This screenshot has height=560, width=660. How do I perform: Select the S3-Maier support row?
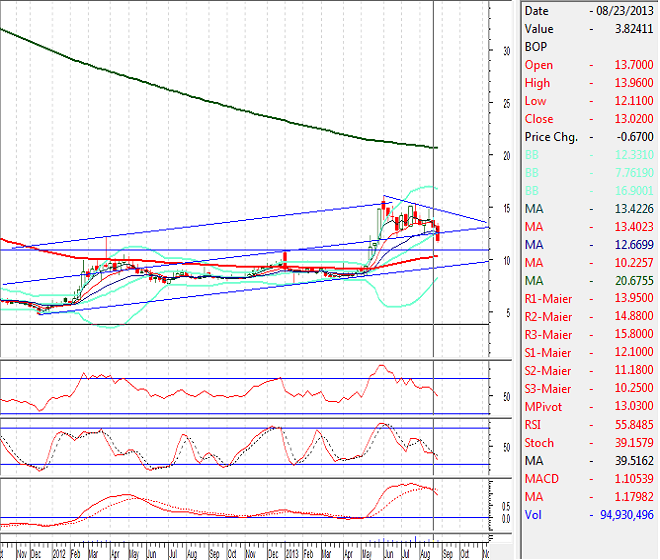(x=590, y=389)
